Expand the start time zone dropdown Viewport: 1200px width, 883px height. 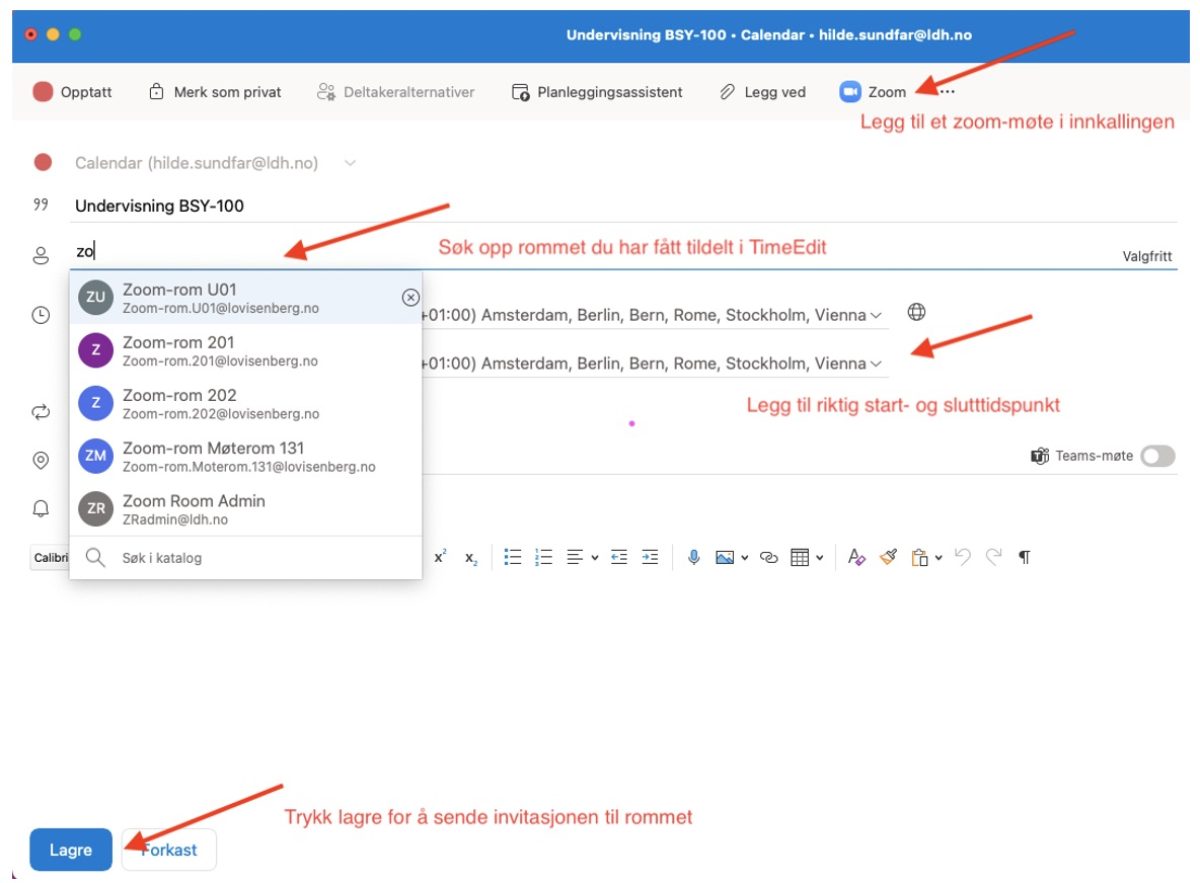tap(876, 315)
